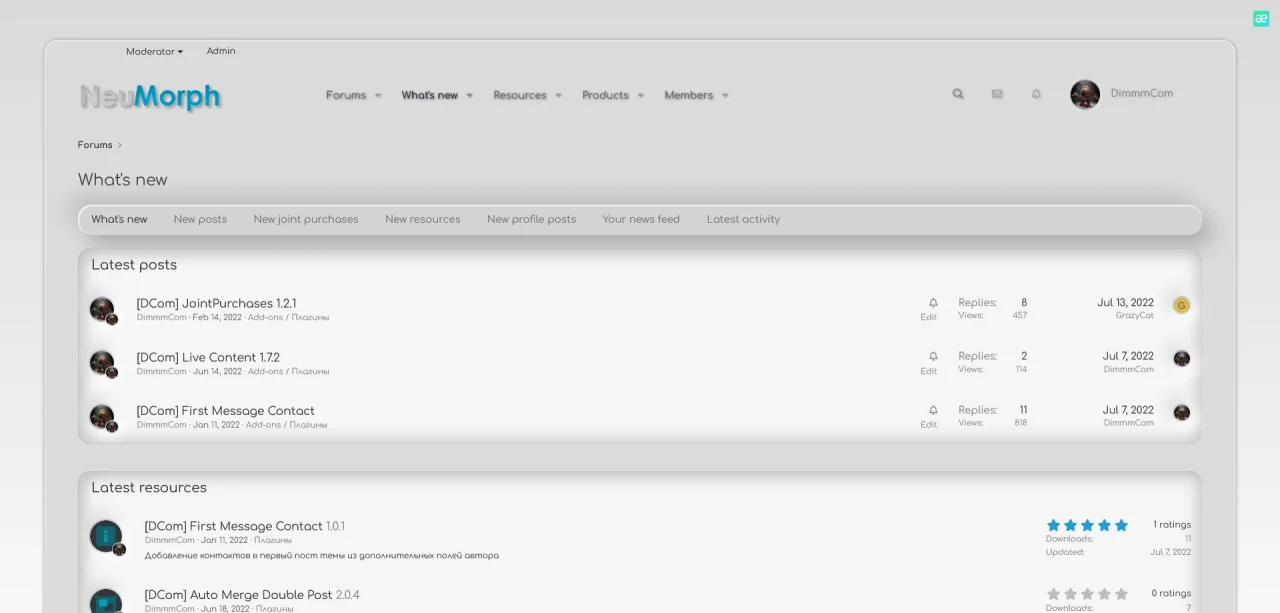Viewport: 1280px width, 613px height.
Task: Toggle watch for First Message Contact thread
Action: (x=931, y=409)
